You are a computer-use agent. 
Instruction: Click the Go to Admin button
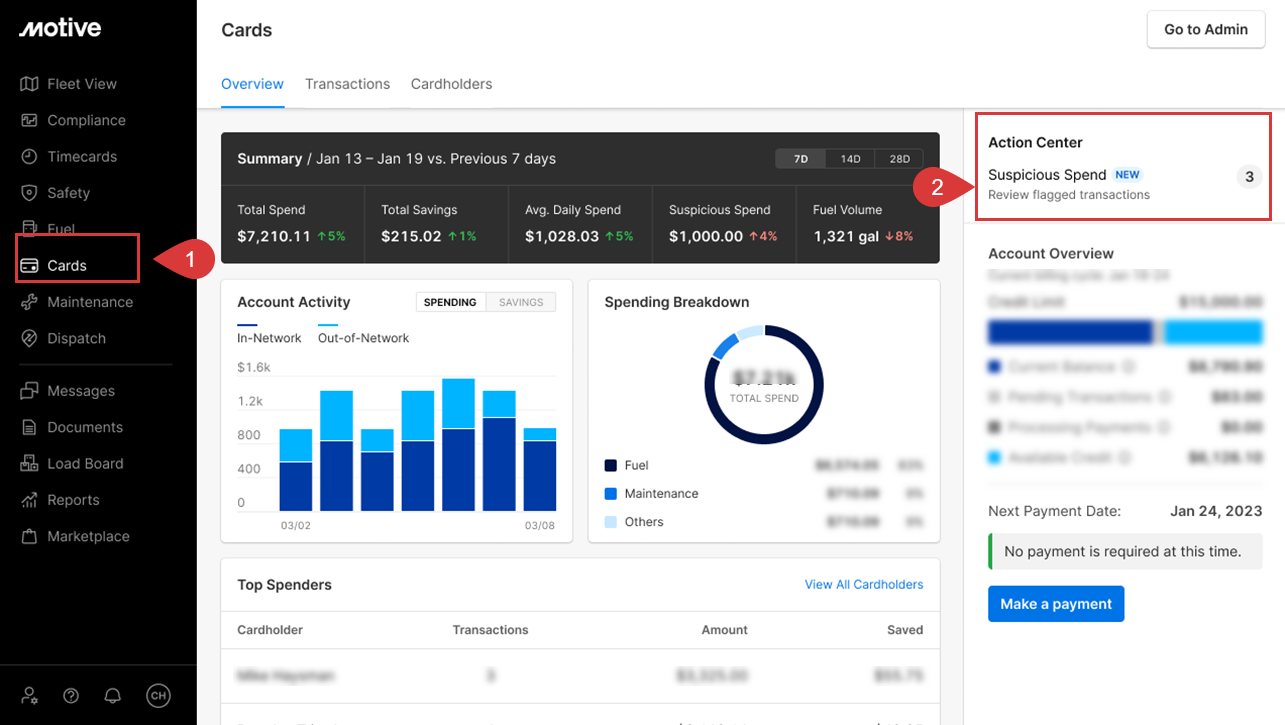(1205, 30)
